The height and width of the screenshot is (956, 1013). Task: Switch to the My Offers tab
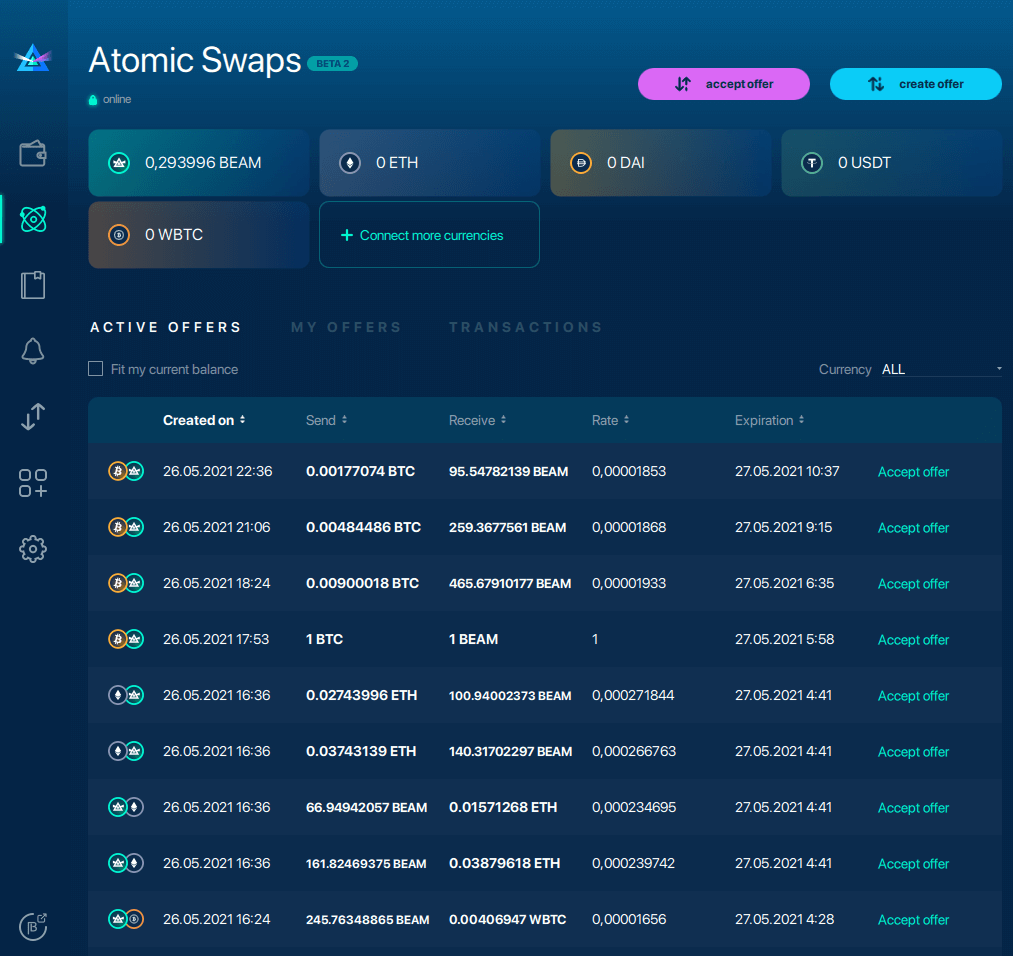point(346,327)
